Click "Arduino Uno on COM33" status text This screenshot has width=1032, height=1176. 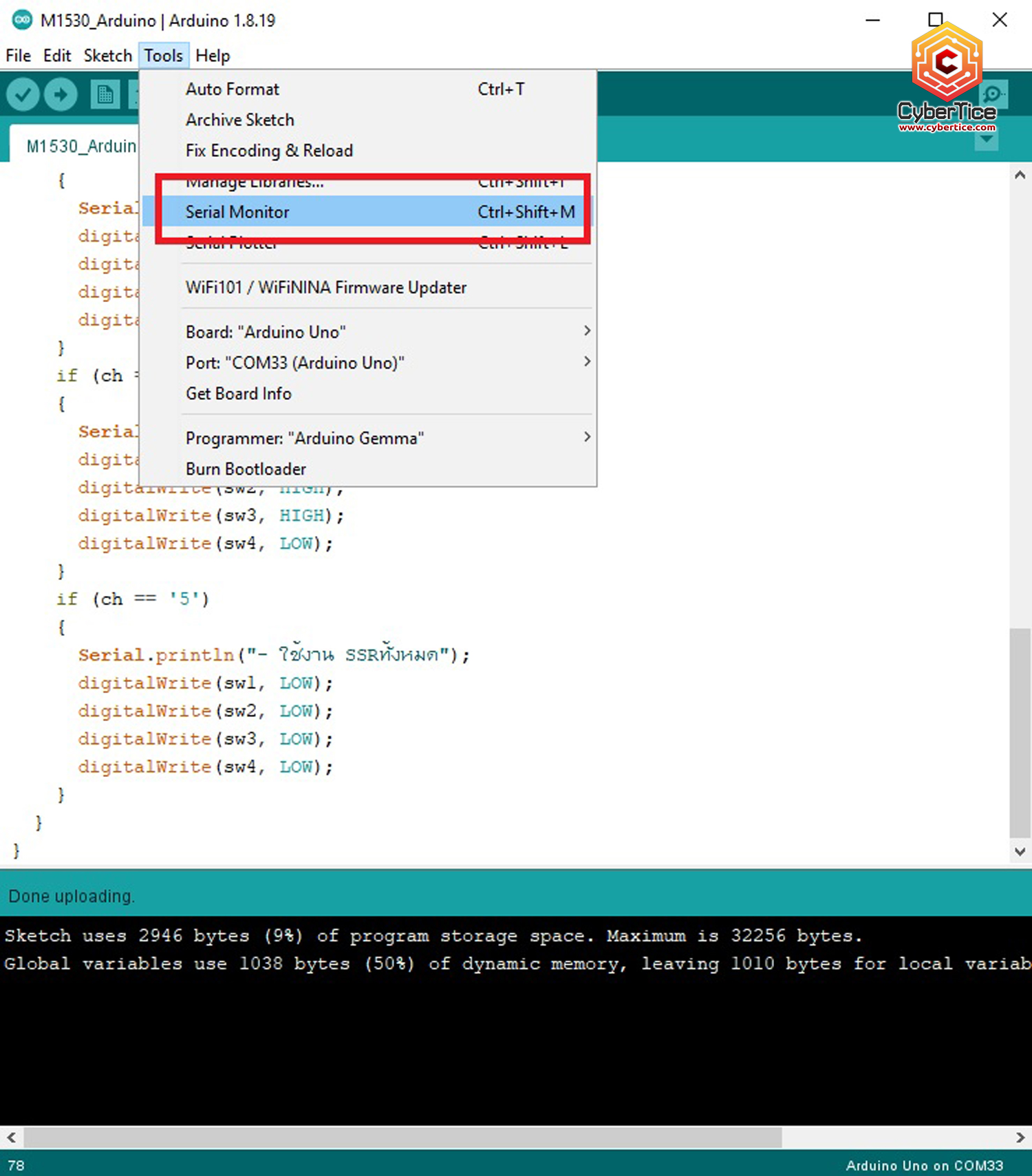click(x=925, y=1165)
